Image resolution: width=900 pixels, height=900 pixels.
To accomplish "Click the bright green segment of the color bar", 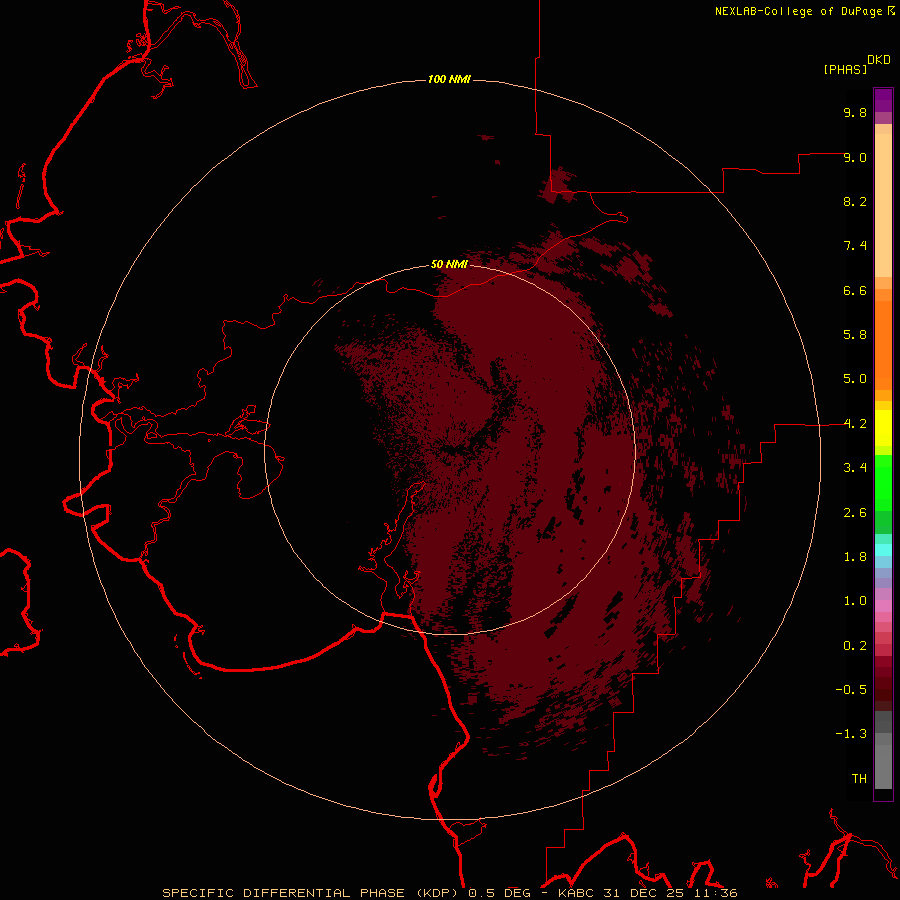I will 883,483.
